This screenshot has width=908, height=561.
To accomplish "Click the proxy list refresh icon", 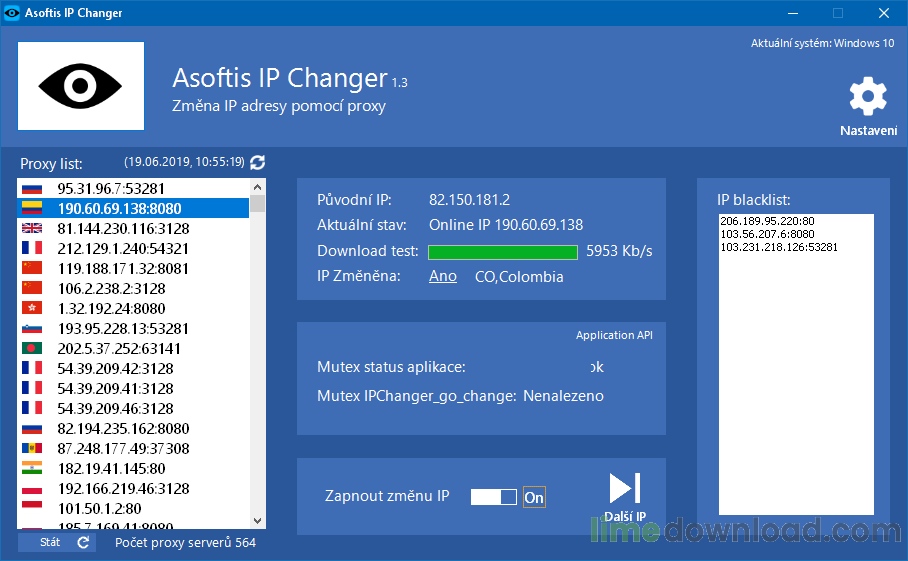I will pyautogui.click(x=258, y=162).
